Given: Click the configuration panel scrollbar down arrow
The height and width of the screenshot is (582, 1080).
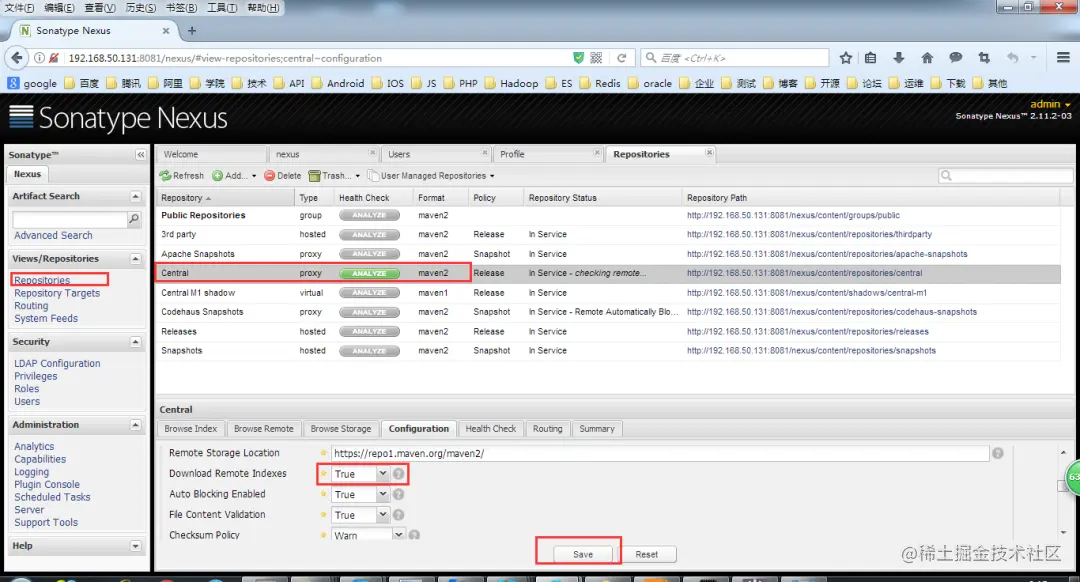Looking at the screenshot, I should tap(1063, 532).
